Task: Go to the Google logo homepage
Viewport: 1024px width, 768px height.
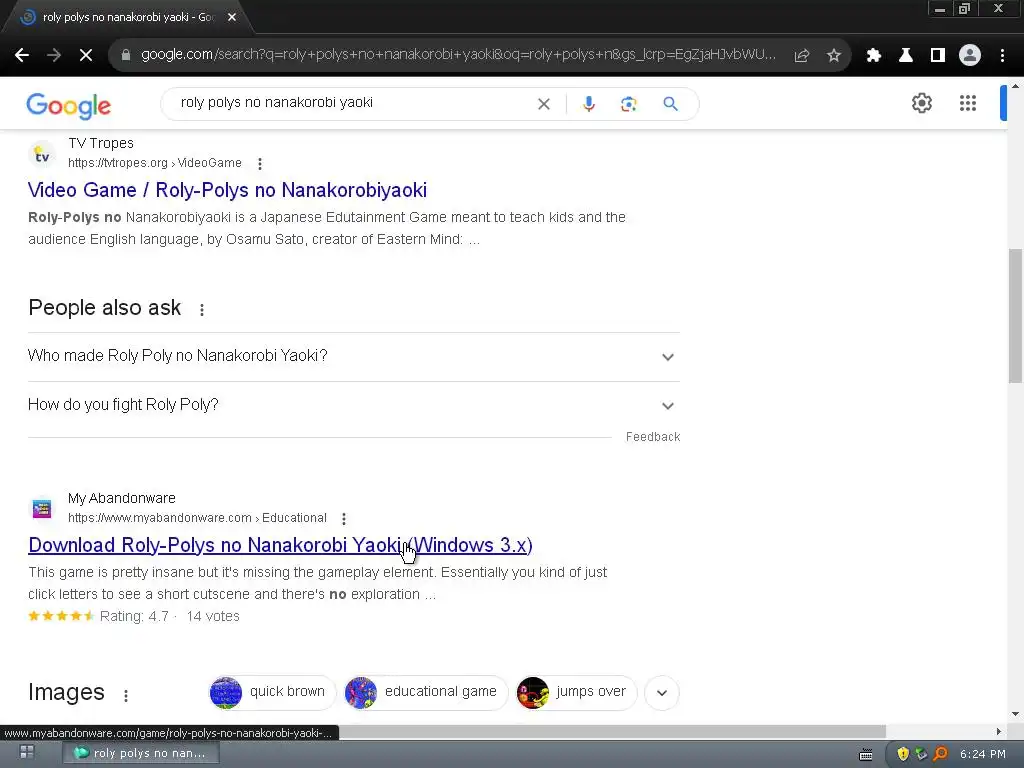Action: 69,105
